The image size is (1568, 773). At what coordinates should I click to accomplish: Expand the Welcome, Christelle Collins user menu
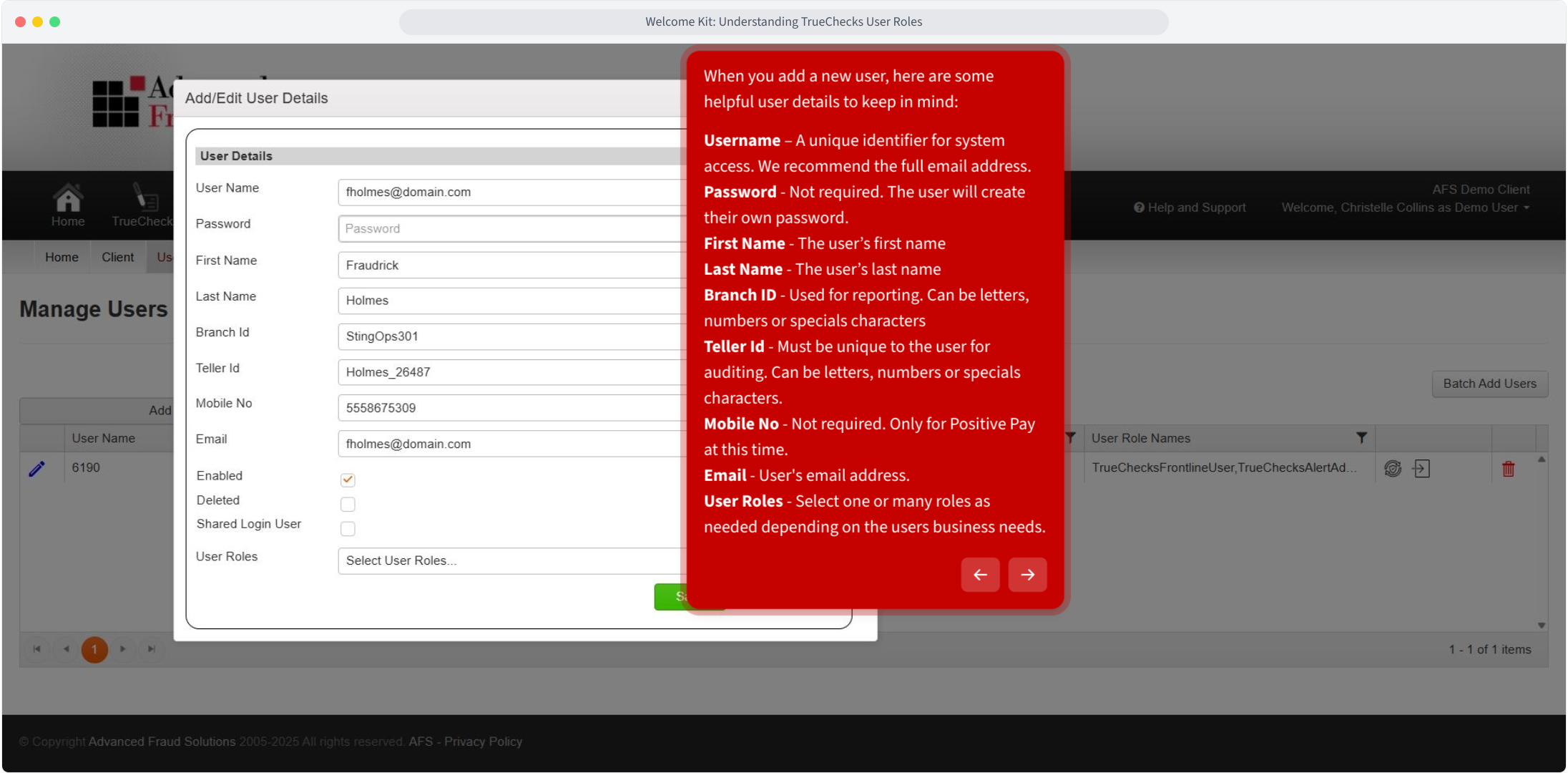coord(1405,208)
